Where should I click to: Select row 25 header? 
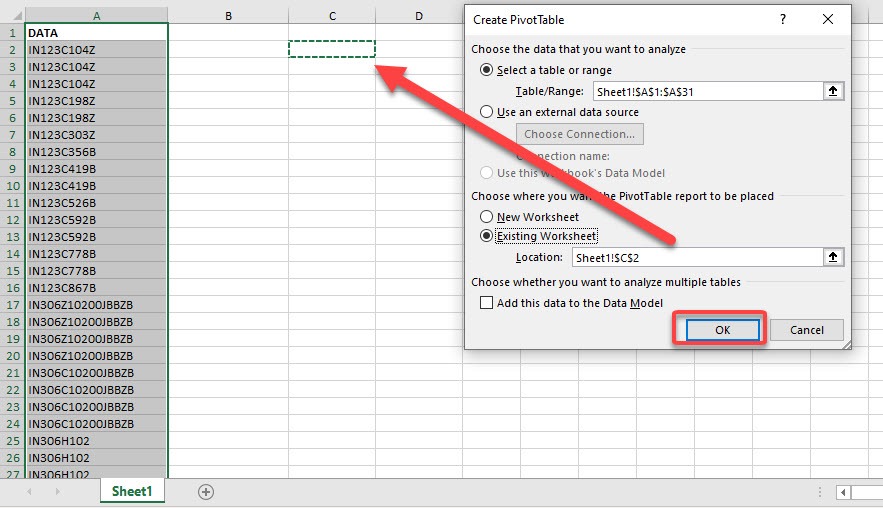(x=12, y=441)
